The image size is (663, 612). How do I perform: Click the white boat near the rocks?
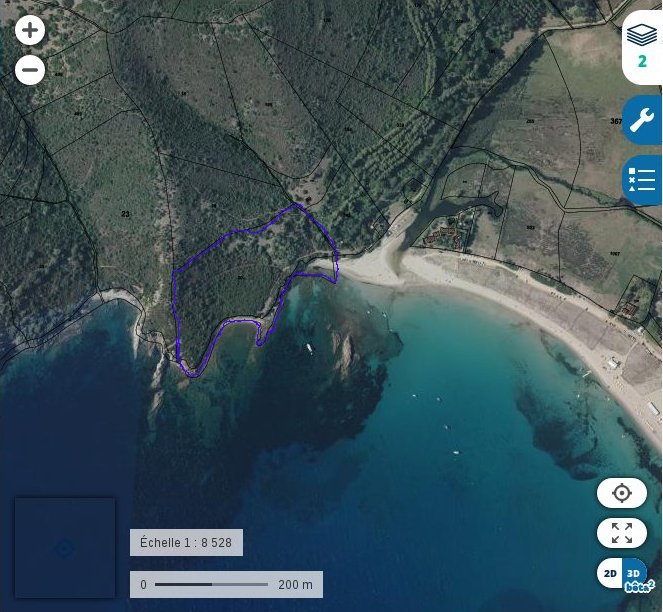(310, 349)
